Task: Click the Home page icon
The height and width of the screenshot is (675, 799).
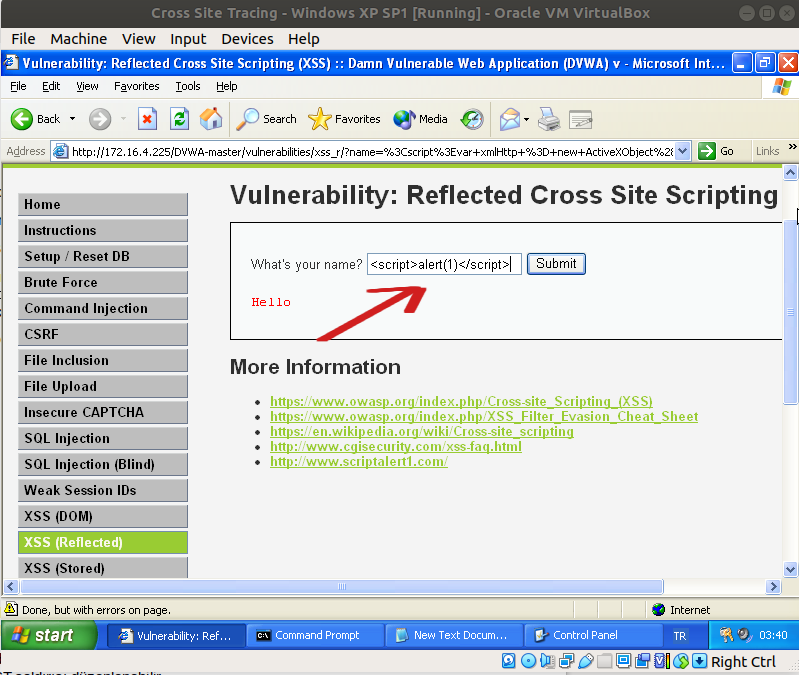Action: pyautogui.click(x=211, y=120)
